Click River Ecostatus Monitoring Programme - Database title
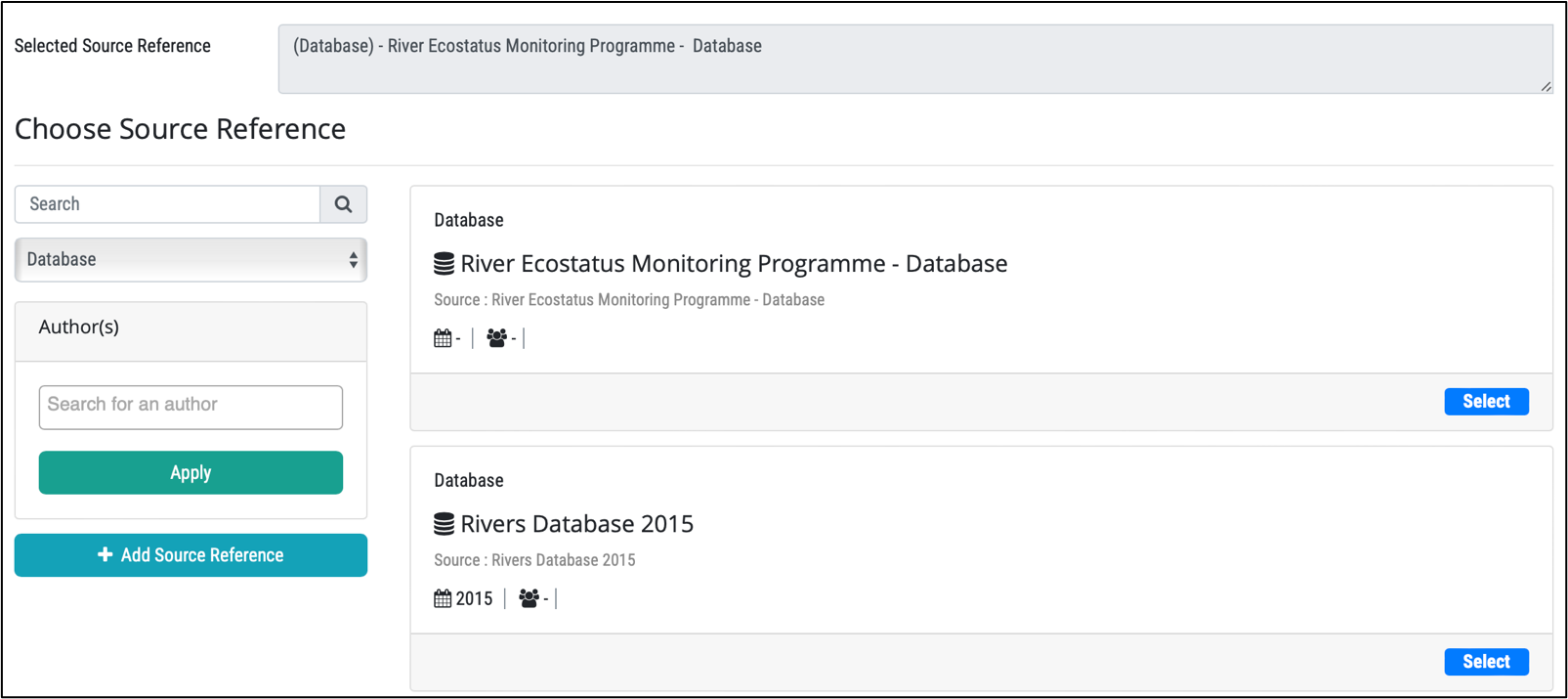1568x699 pixels. (x=734, y=264)
